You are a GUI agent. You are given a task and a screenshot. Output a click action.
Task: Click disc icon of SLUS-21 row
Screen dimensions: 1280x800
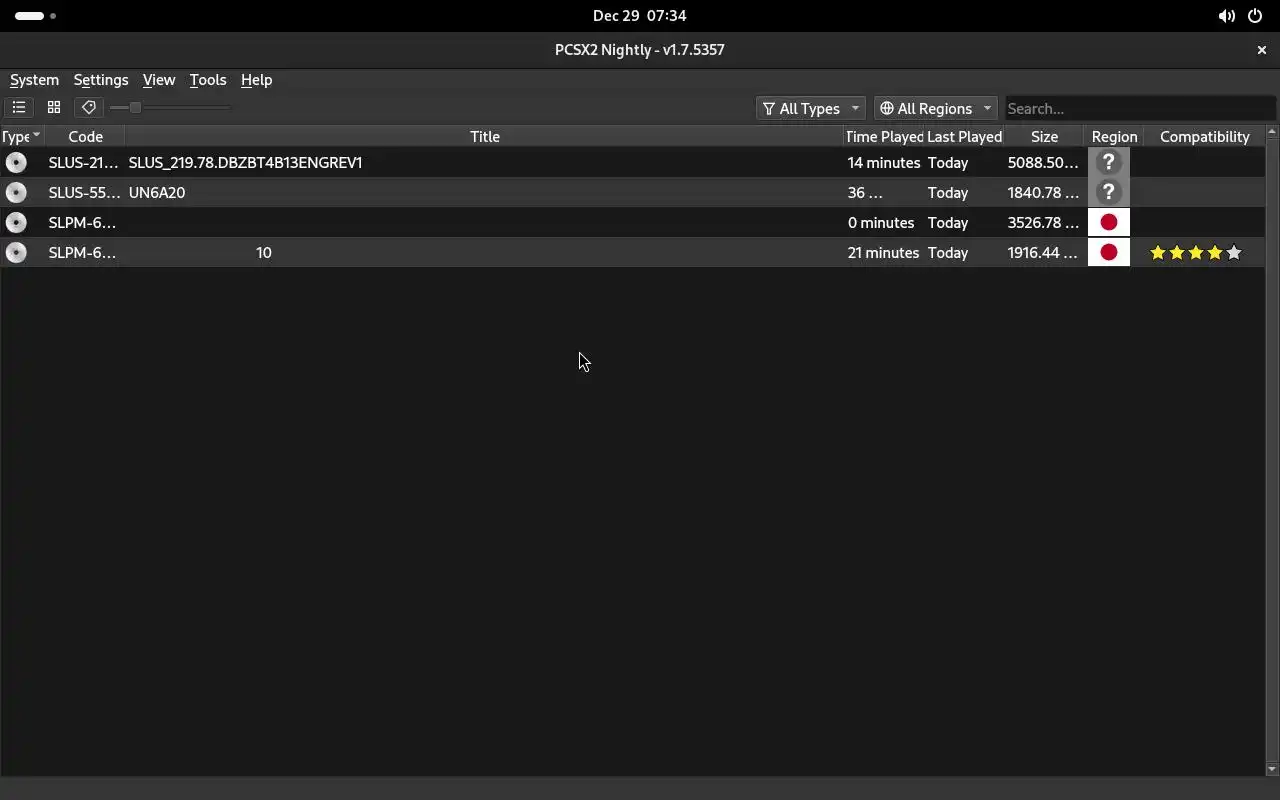point(16,162)
